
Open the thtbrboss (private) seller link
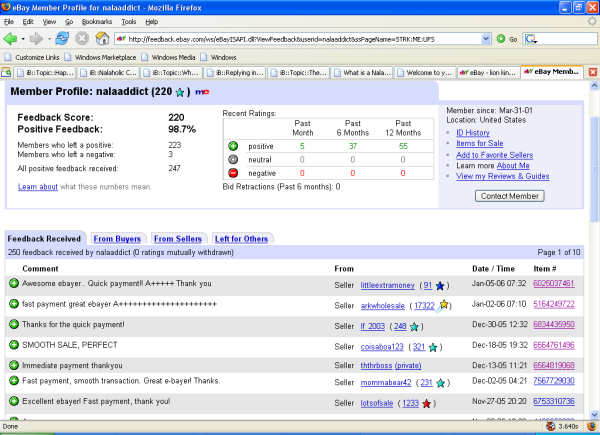tap(391, 365)
